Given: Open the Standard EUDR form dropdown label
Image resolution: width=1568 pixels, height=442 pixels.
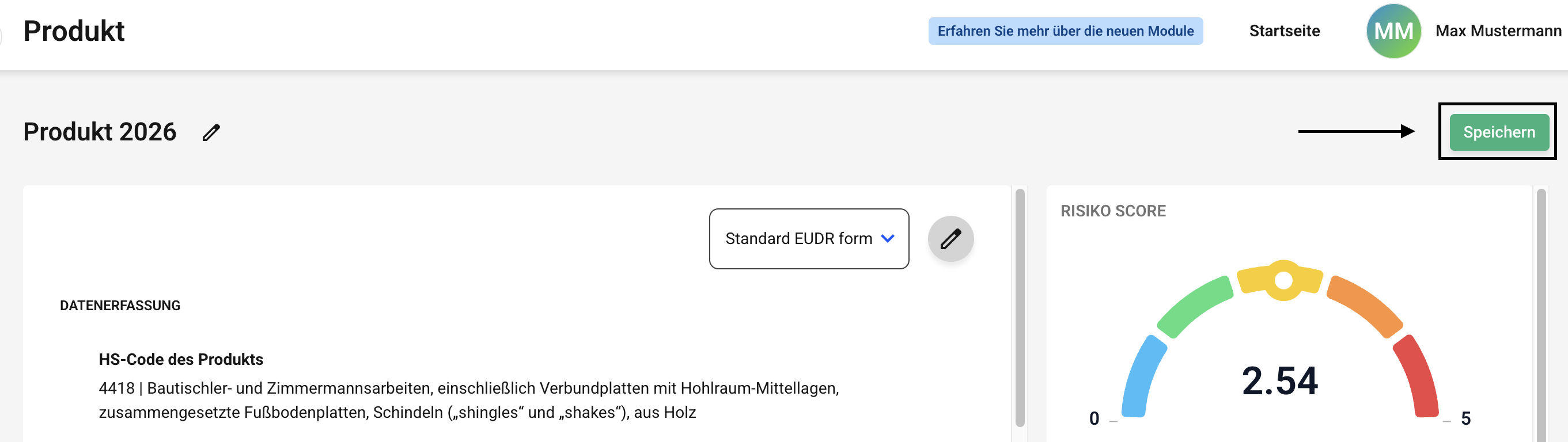Looking at the screenshot, I should [x=798, y=238].
